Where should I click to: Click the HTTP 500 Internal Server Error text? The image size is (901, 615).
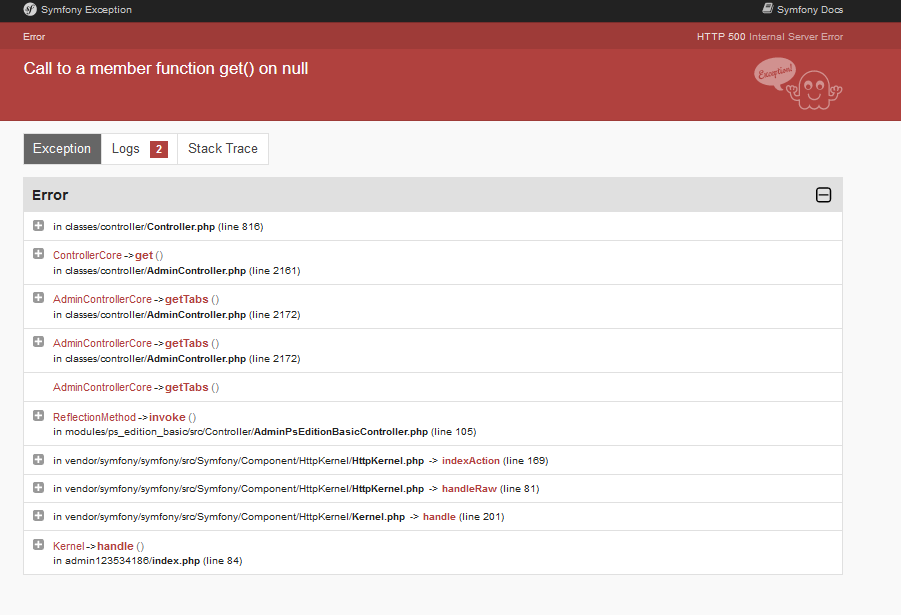click(769, 37)
